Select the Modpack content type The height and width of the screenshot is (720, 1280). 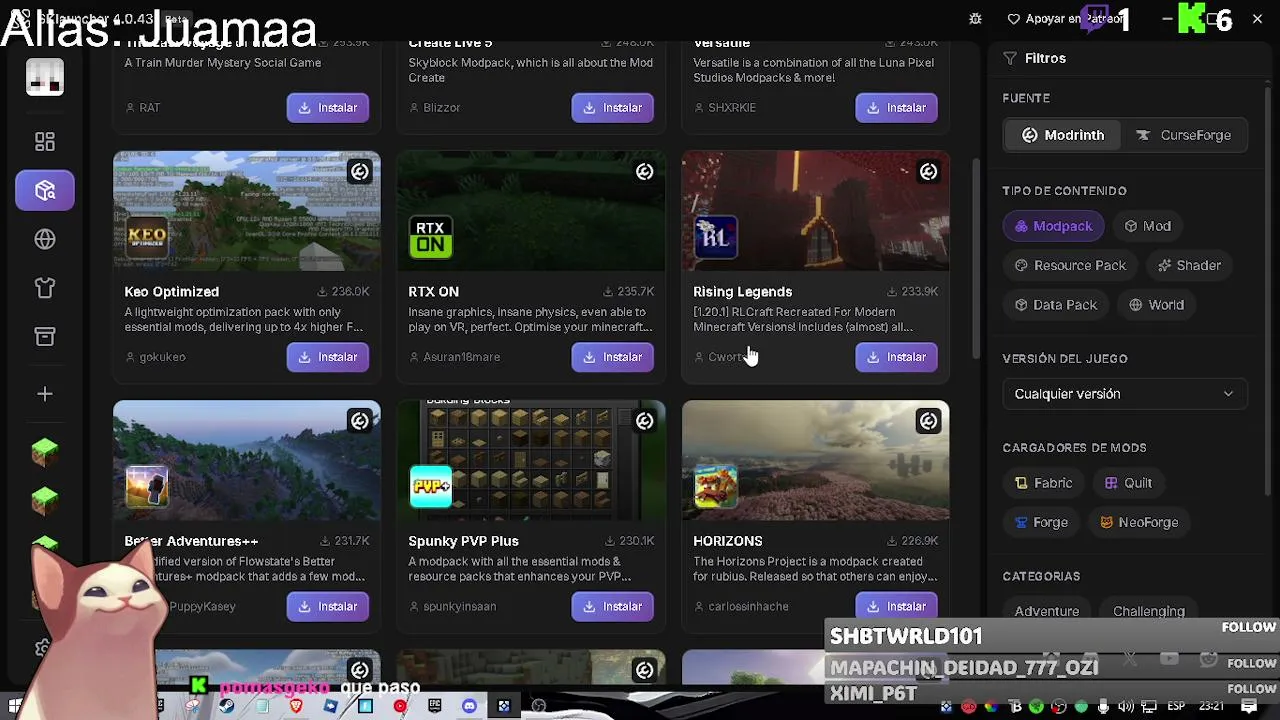point(1053,226)
